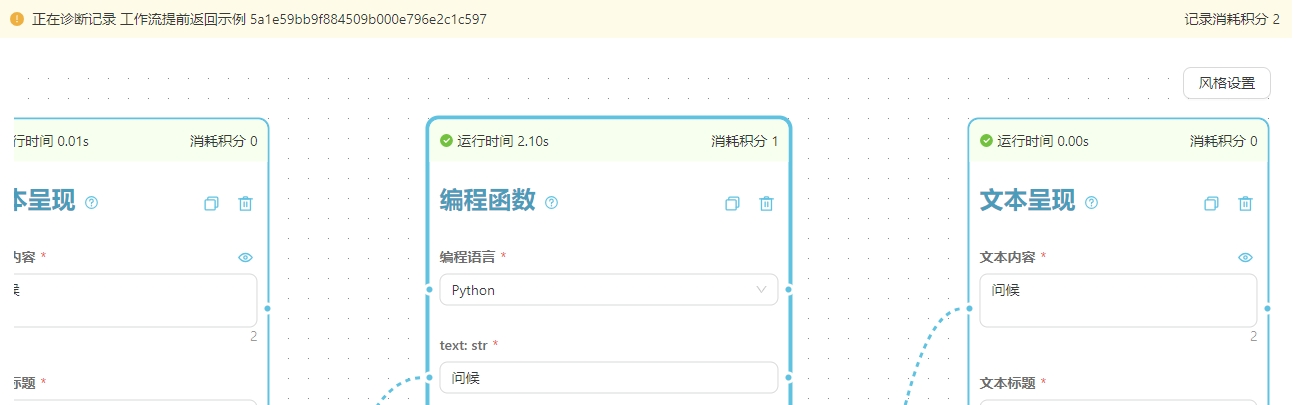Open the 编程语言 Python dropdown
Screen dimensions: 1301x405
pyautogui.click(x=609, y=290)
